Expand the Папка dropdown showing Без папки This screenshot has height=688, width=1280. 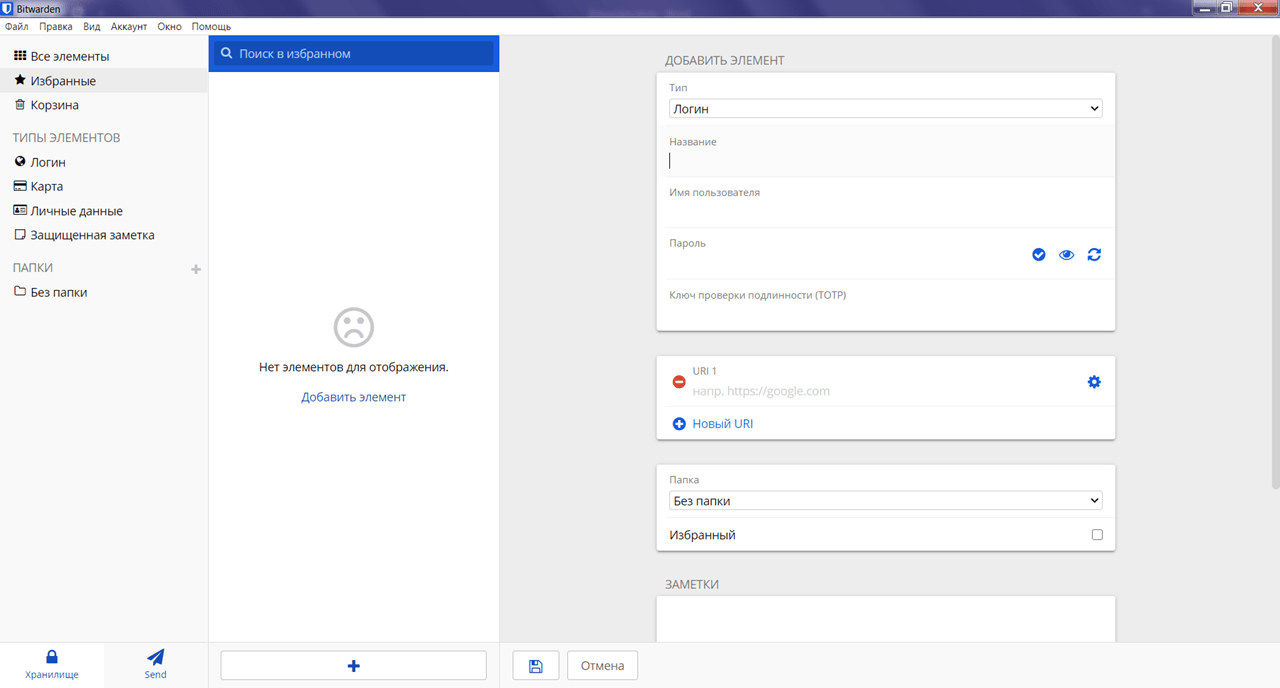tap(886, 501)
